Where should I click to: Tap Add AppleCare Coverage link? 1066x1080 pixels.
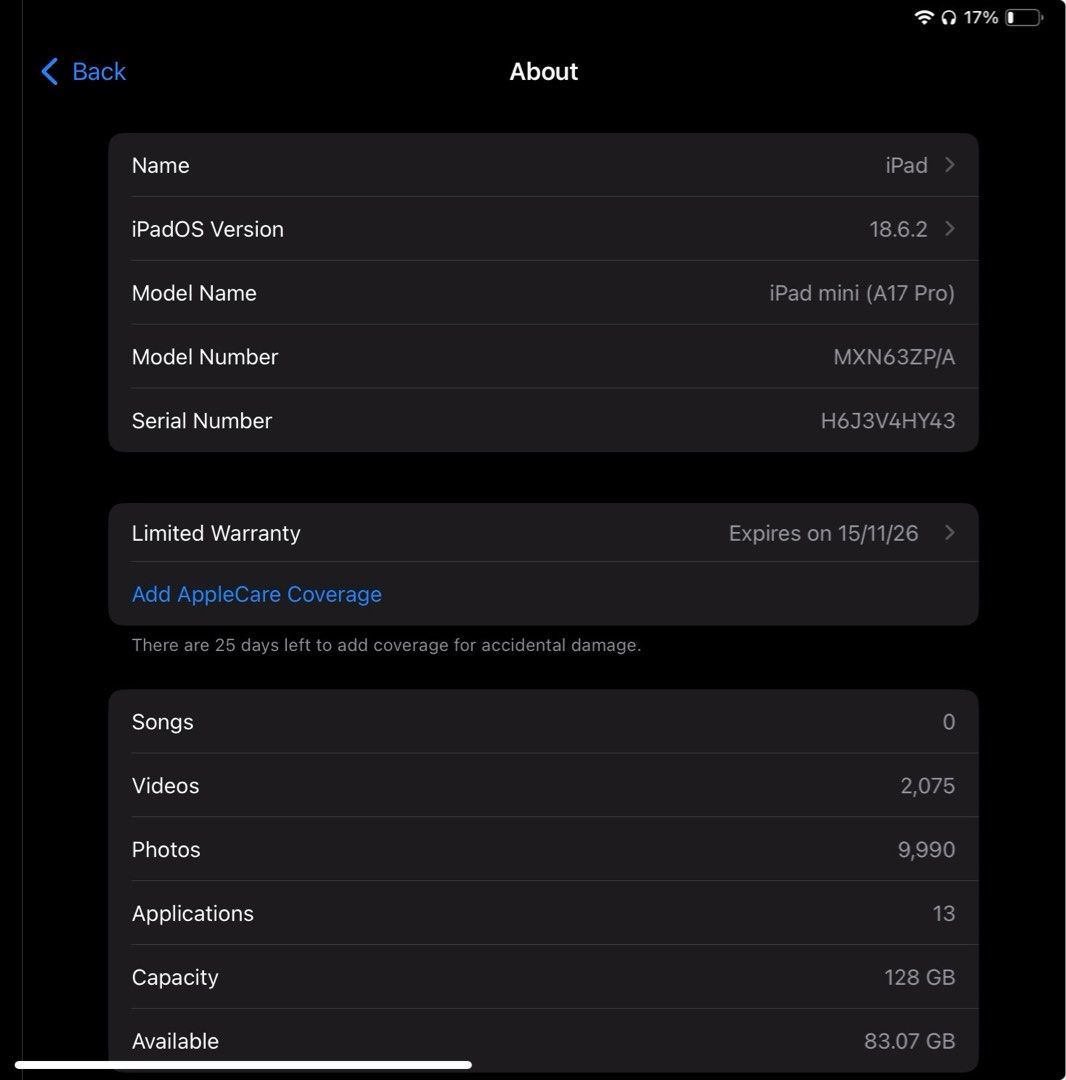[257, 594]
